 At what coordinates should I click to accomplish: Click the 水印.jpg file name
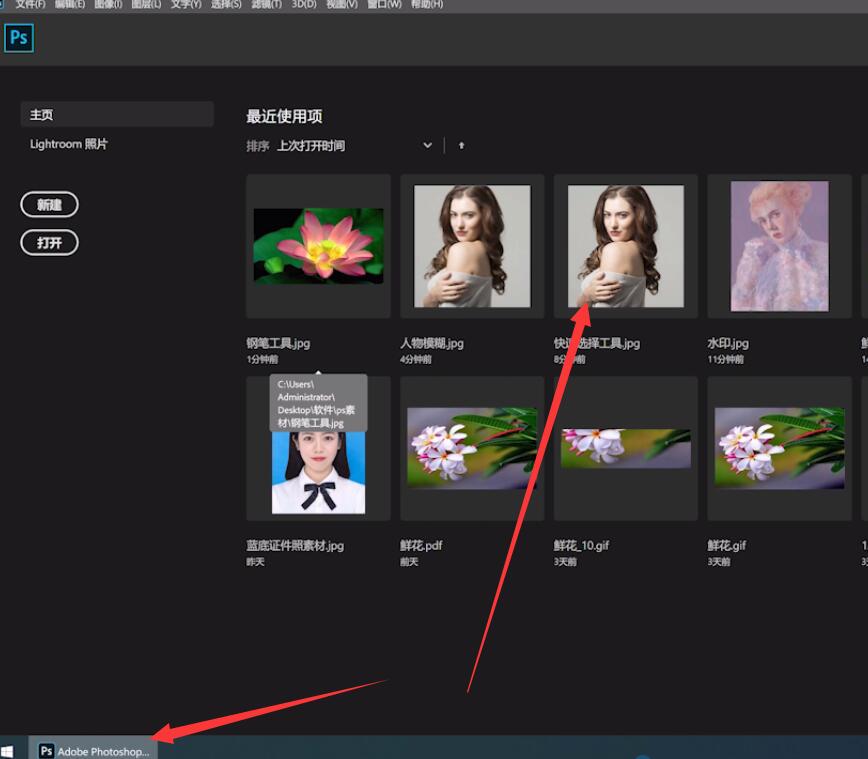(x=728, y=343)
